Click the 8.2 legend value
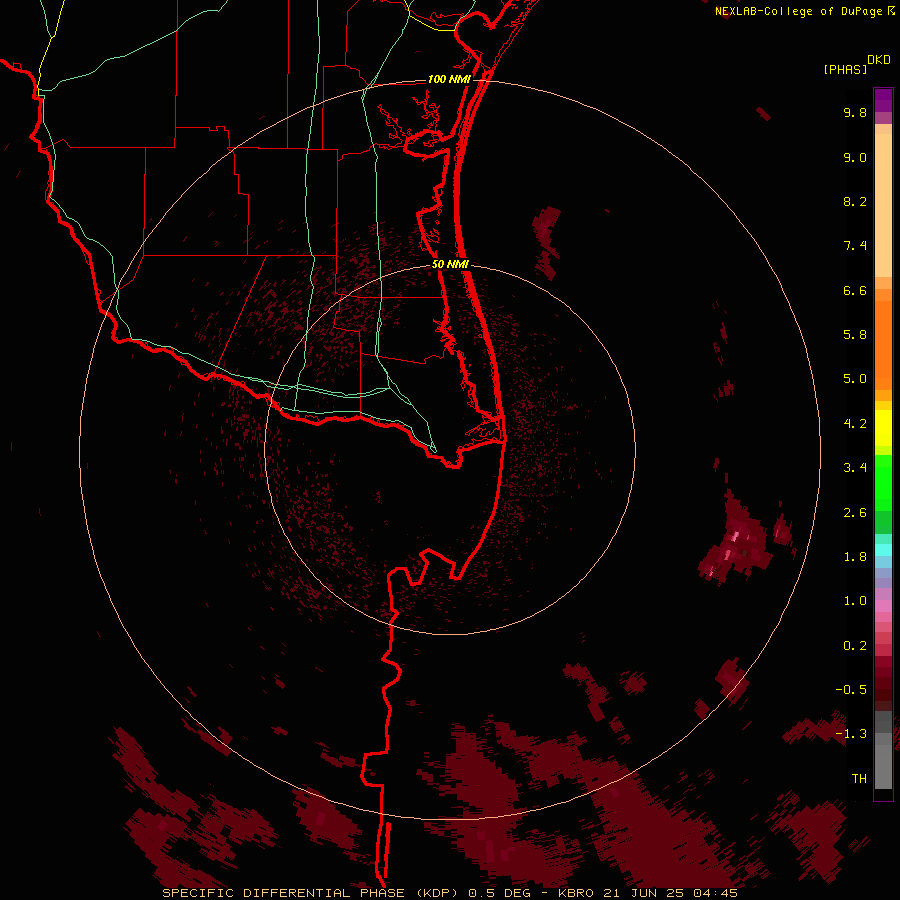 [855, 201]
